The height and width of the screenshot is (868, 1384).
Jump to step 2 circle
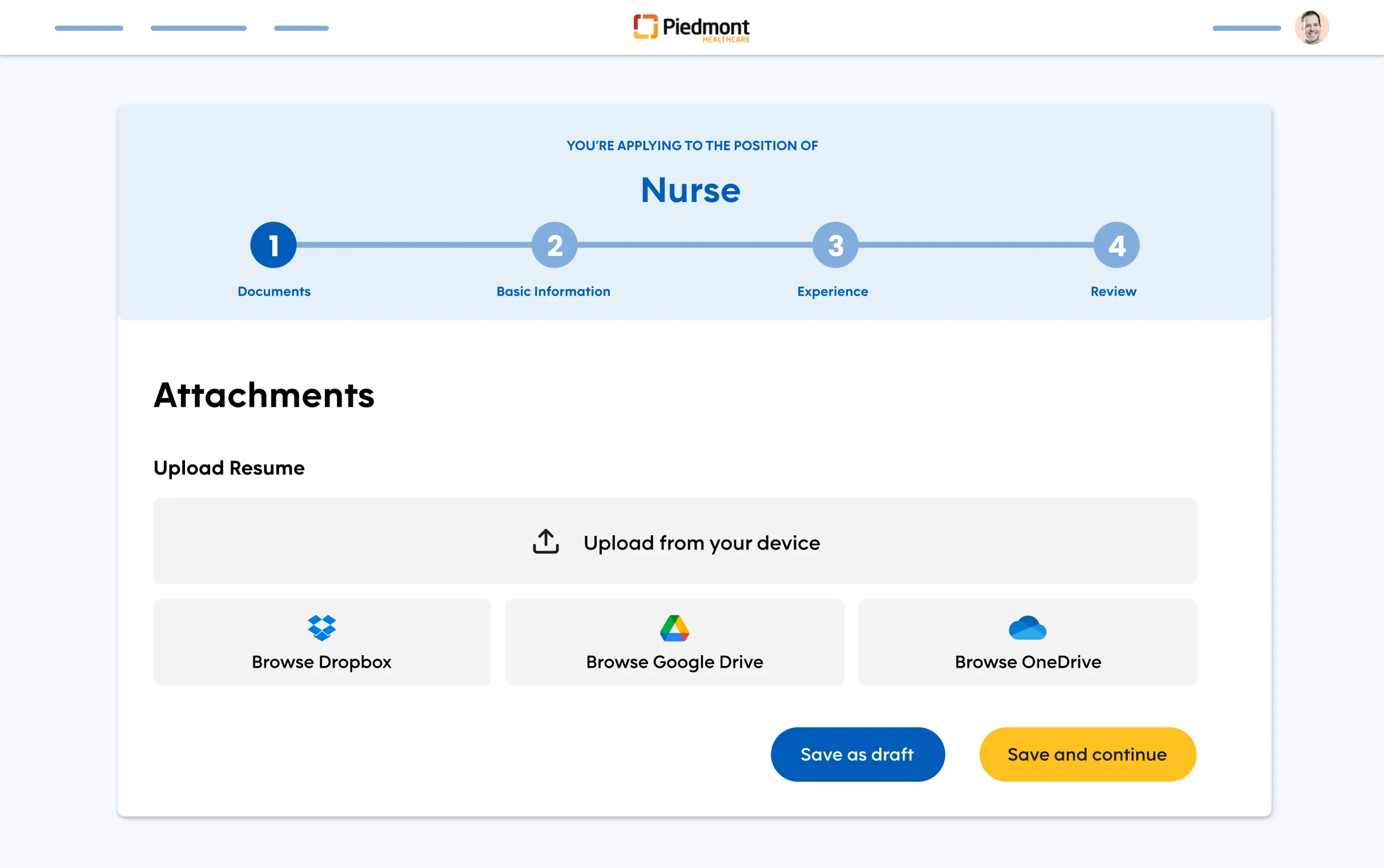point(554,245)
